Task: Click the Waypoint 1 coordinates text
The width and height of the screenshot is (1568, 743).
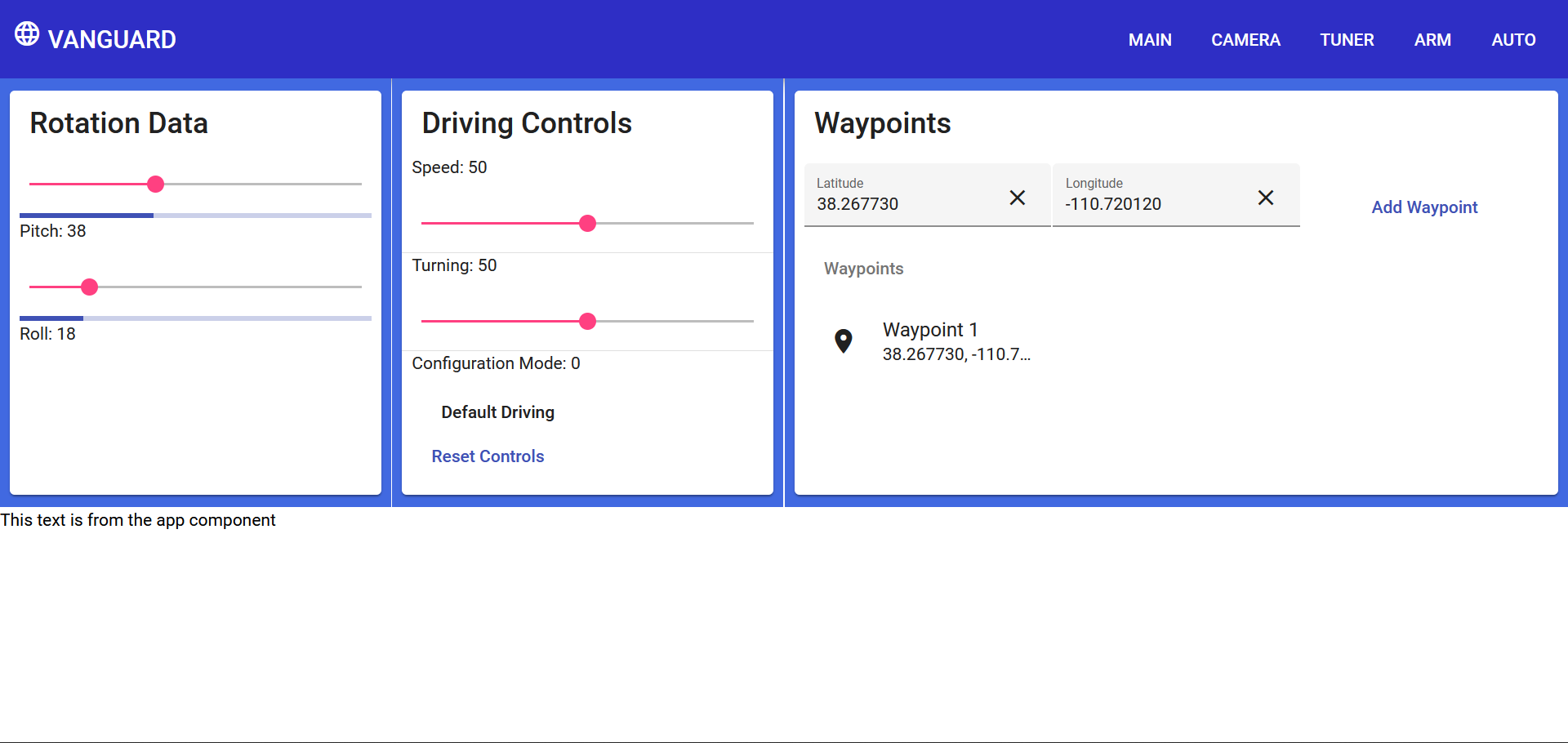Action: coord(956,354)
